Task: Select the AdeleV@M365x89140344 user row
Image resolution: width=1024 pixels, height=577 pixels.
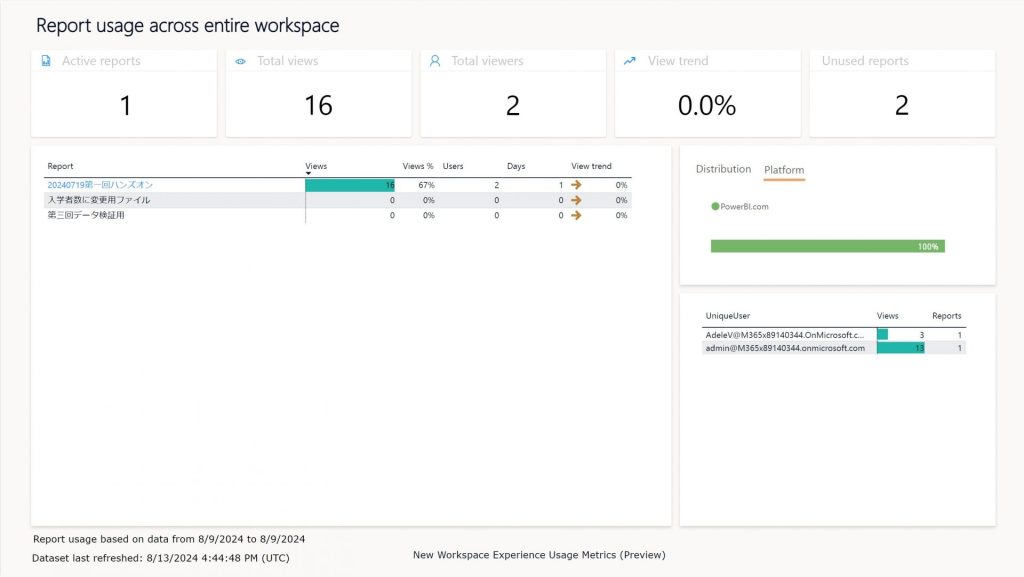Action: pos(785,334)
